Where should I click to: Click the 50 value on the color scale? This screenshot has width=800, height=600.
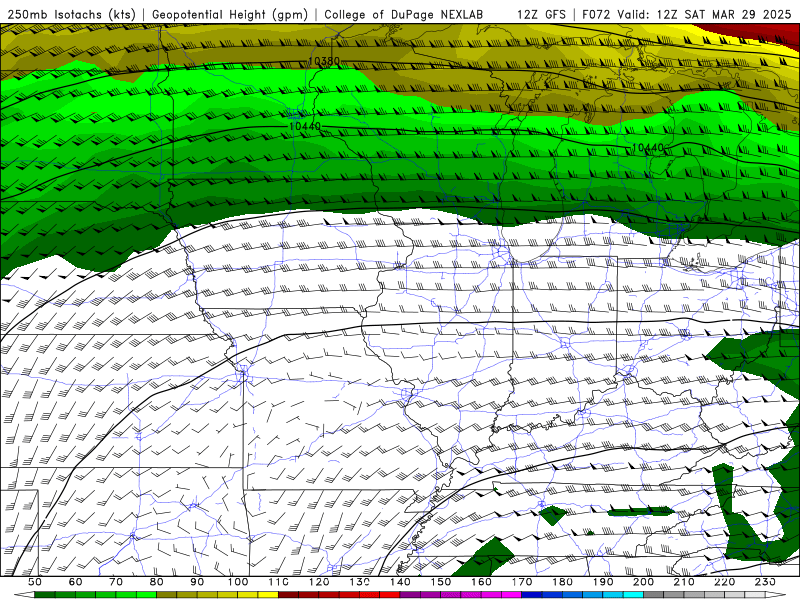click(x=35, y=582)
